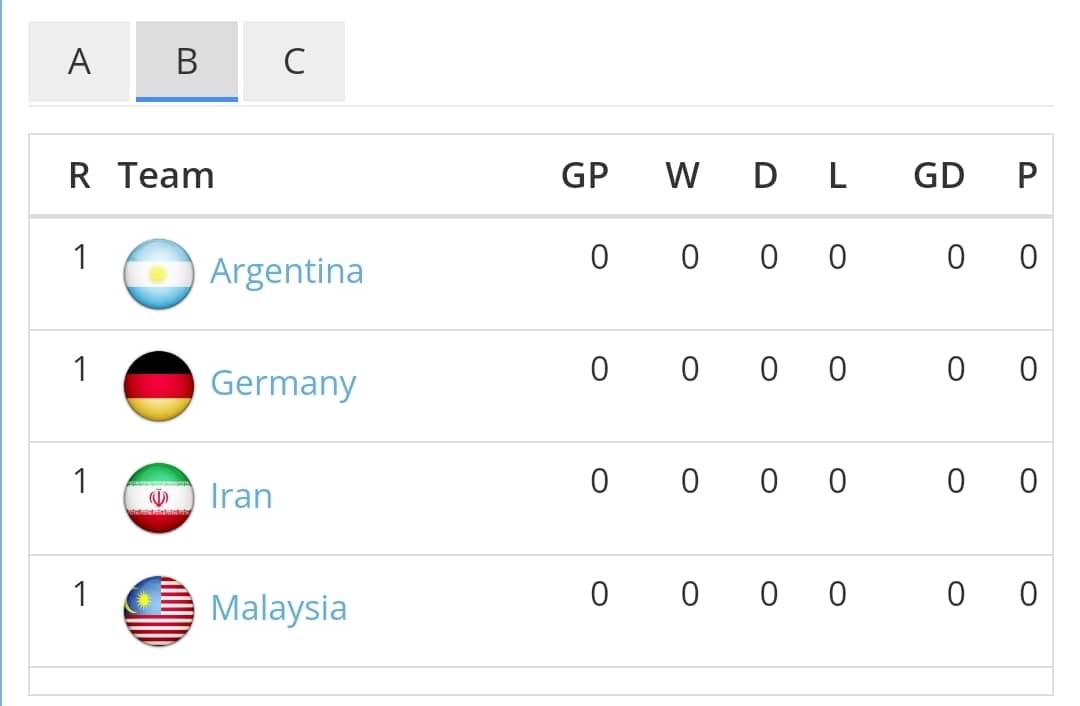Image resolution: width=1080 pixels, height=706 pixels.
Task: Open the Germany team link
Action: (x=283, y=384)
